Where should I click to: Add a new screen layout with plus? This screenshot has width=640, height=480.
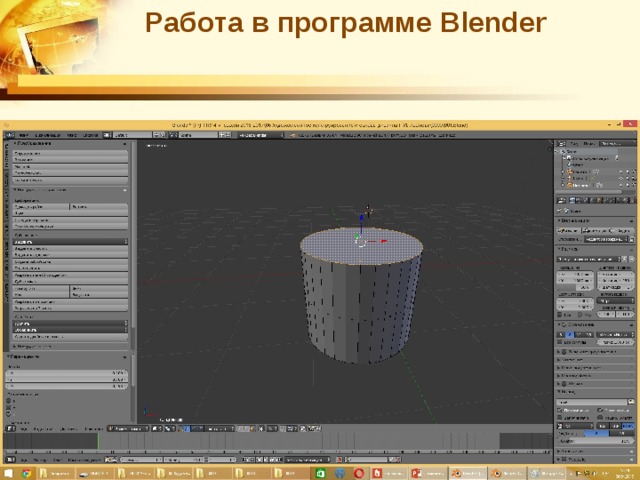point(156,135)
